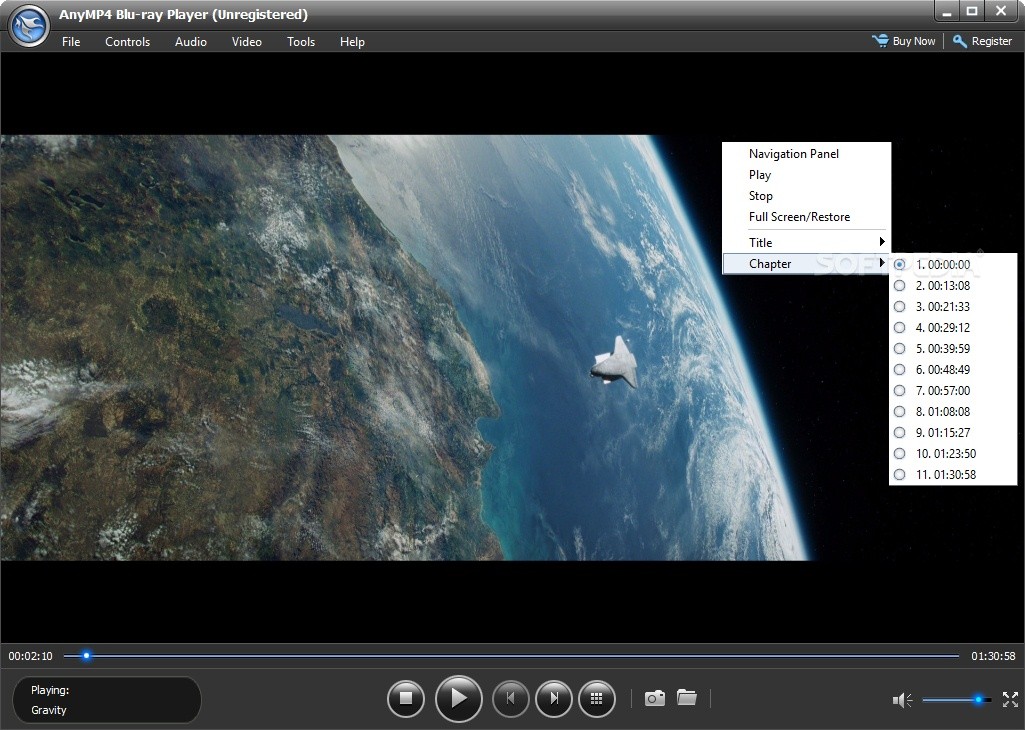Skip to next chapter button
The height and width of the screenshot is (730, 1025).
(554, 699)
